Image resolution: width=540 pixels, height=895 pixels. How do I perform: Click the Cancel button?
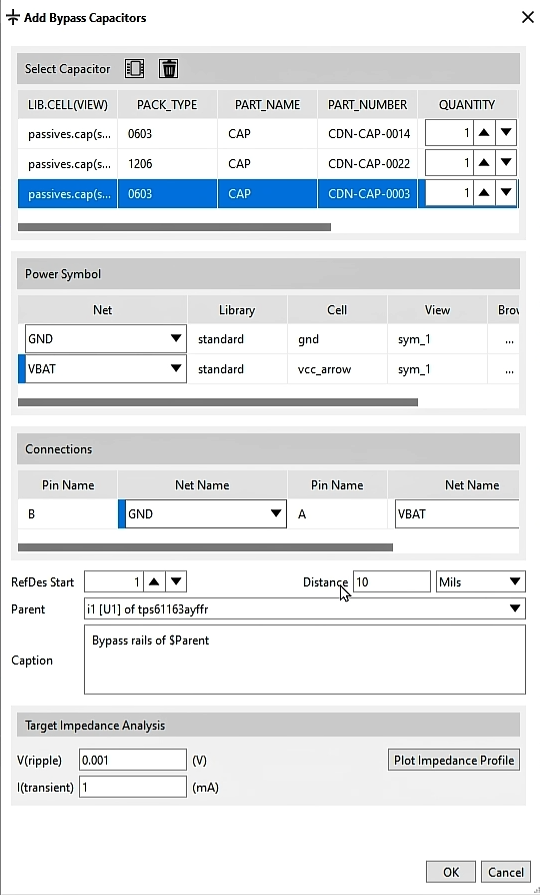click(505, 872)
